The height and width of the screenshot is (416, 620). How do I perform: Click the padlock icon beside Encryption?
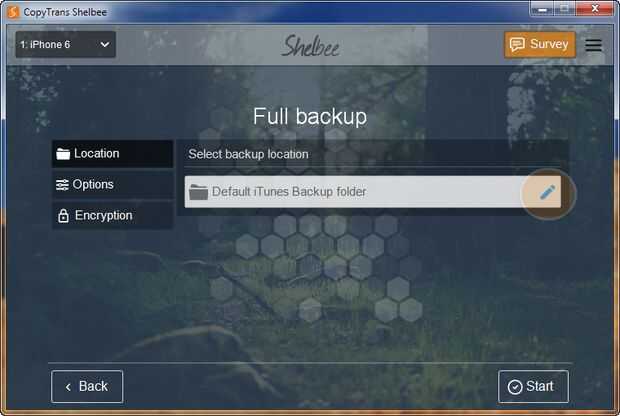63,216
